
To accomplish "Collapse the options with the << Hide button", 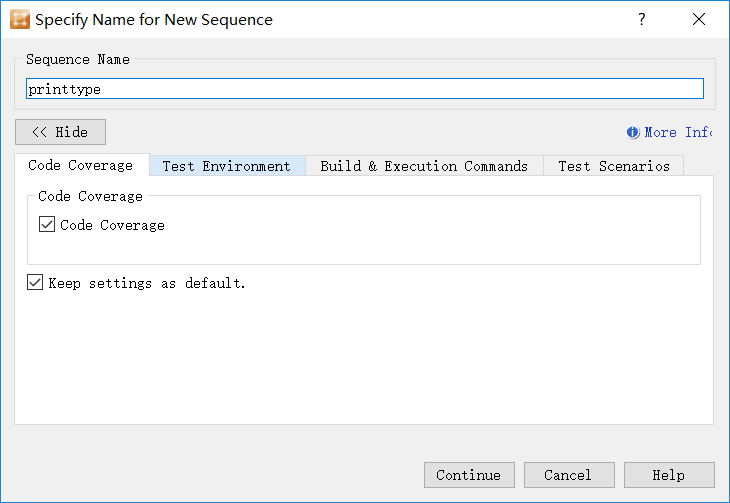I will coord(60,132).
